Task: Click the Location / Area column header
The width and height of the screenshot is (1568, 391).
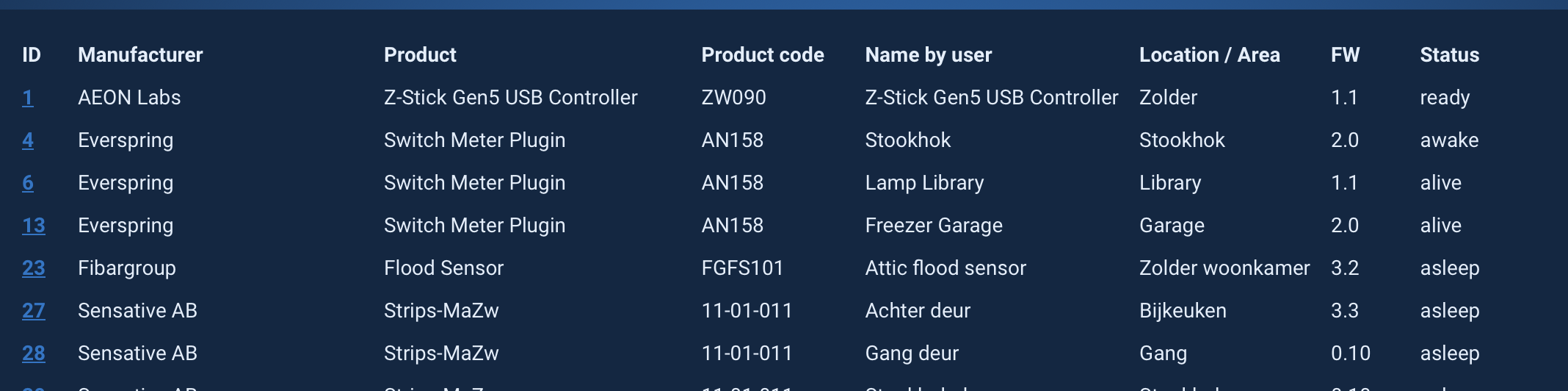Action: pos(1209,55)
